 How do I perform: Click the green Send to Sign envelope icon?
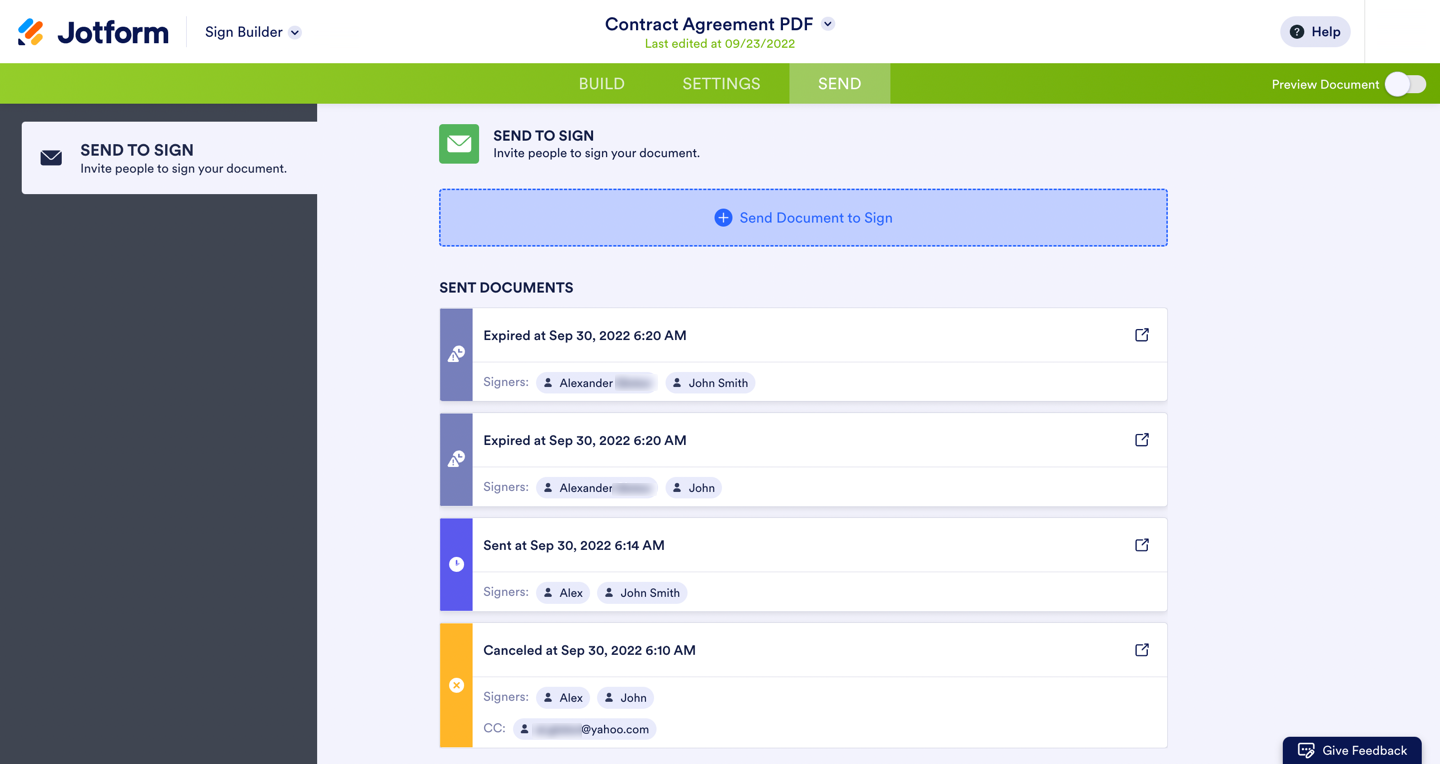pyautogui.click(x=459, y=144)
